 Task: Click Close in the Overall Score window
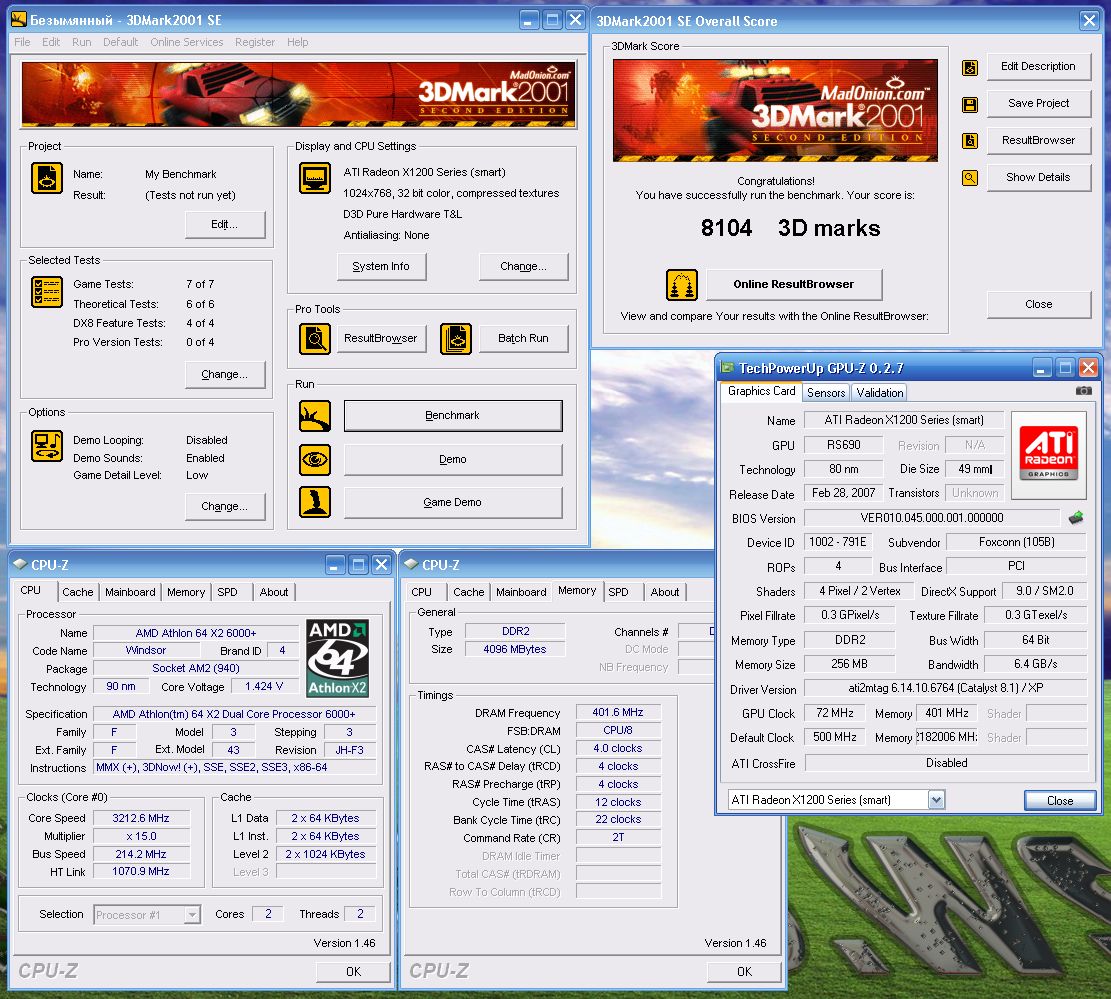(x=1038, y=305)
